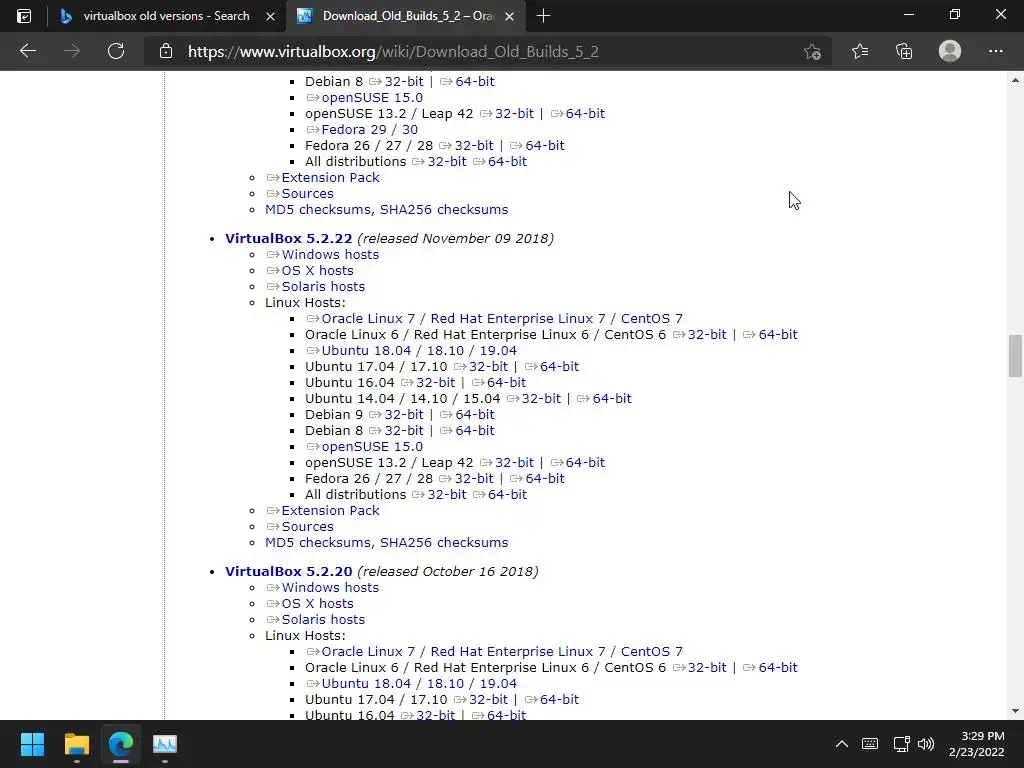The height and width of the screenshot is (768, 1024).
Task: Open VirtualBox 5.2.20 heading link
Action: pyautogui.click(x=289, y=571)
